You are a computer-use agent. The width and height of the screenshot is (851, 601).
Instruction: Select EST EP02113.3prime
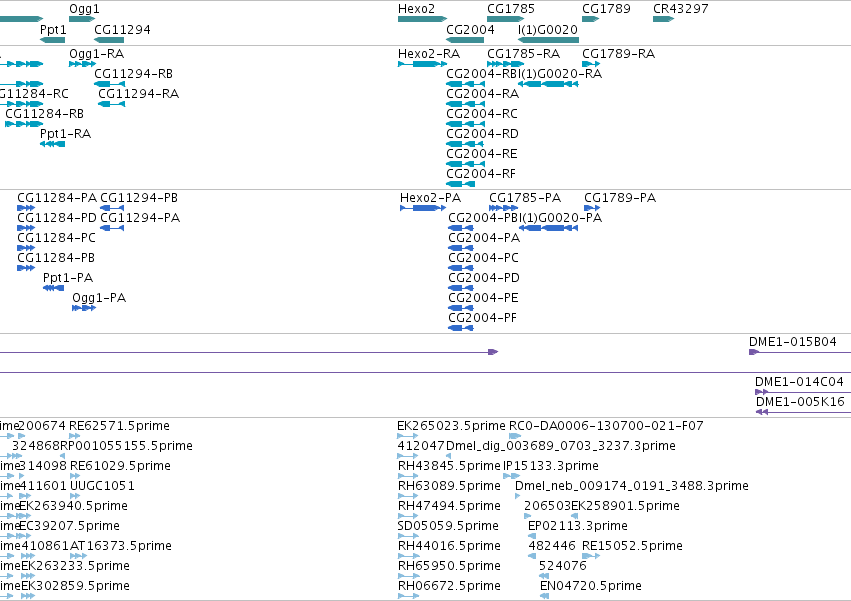[532, 536]
